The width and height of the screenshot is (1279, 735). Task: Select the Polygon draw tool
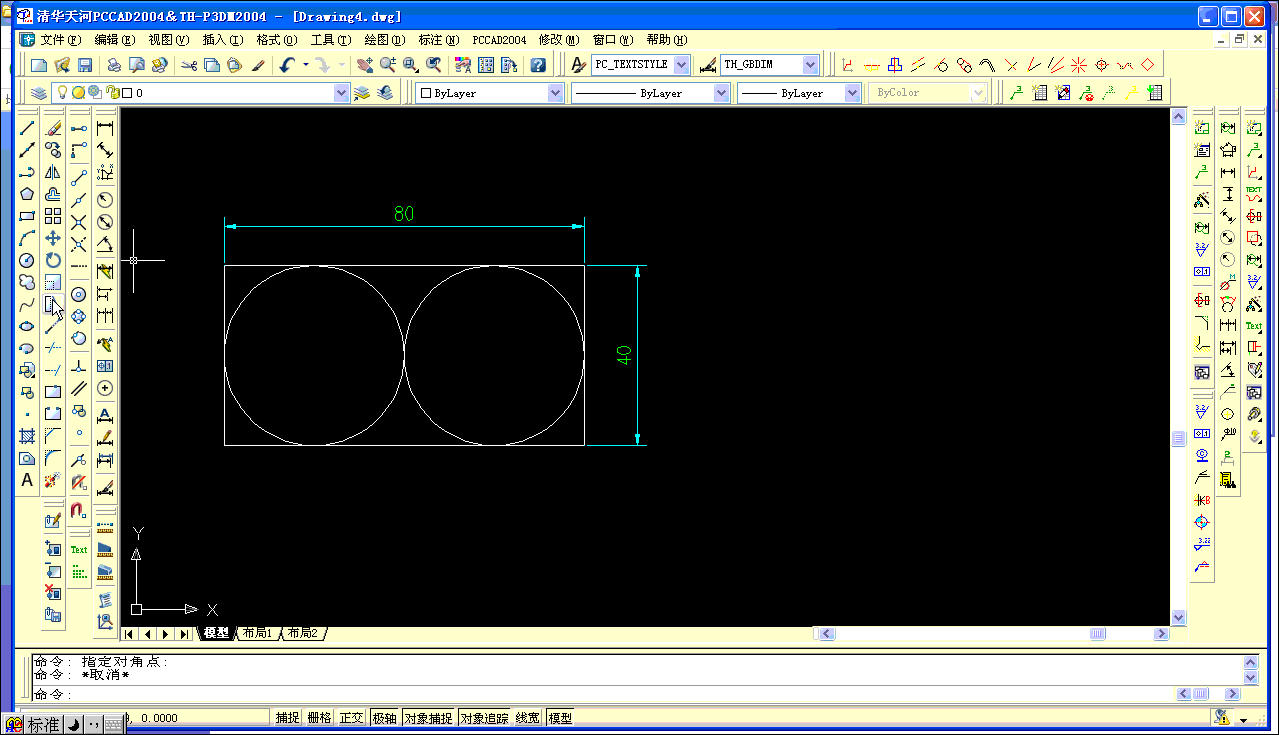pos(27,194)
